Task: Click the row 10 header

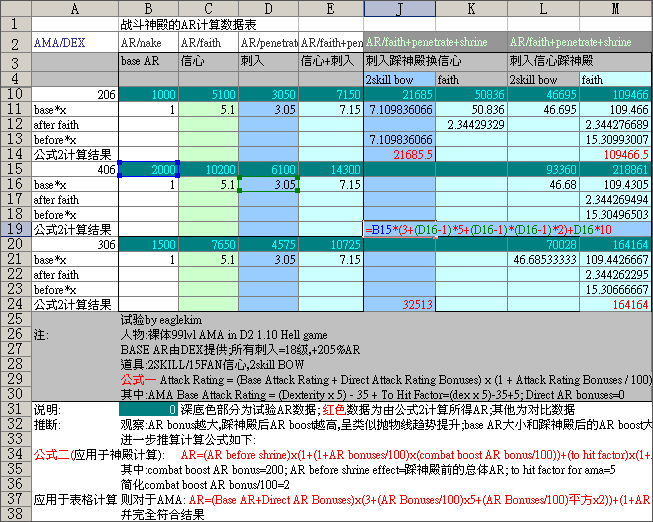Action: pos(15,94)
